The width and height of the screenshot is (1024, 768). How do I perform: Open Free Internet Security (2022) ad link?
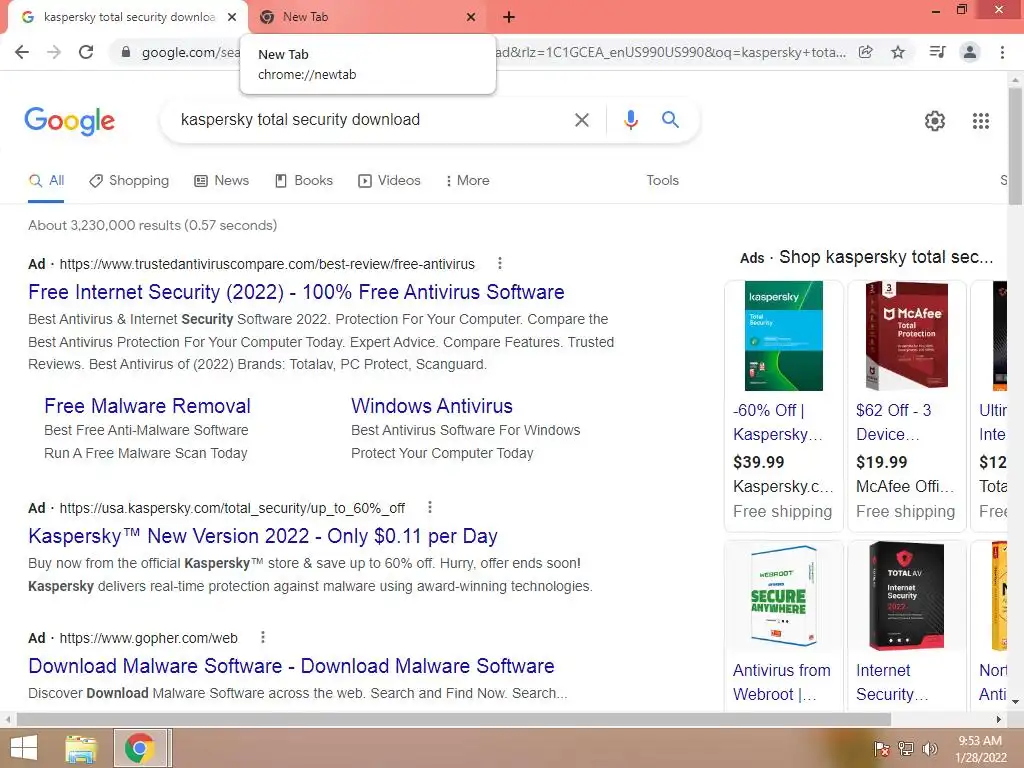(296, 292)
